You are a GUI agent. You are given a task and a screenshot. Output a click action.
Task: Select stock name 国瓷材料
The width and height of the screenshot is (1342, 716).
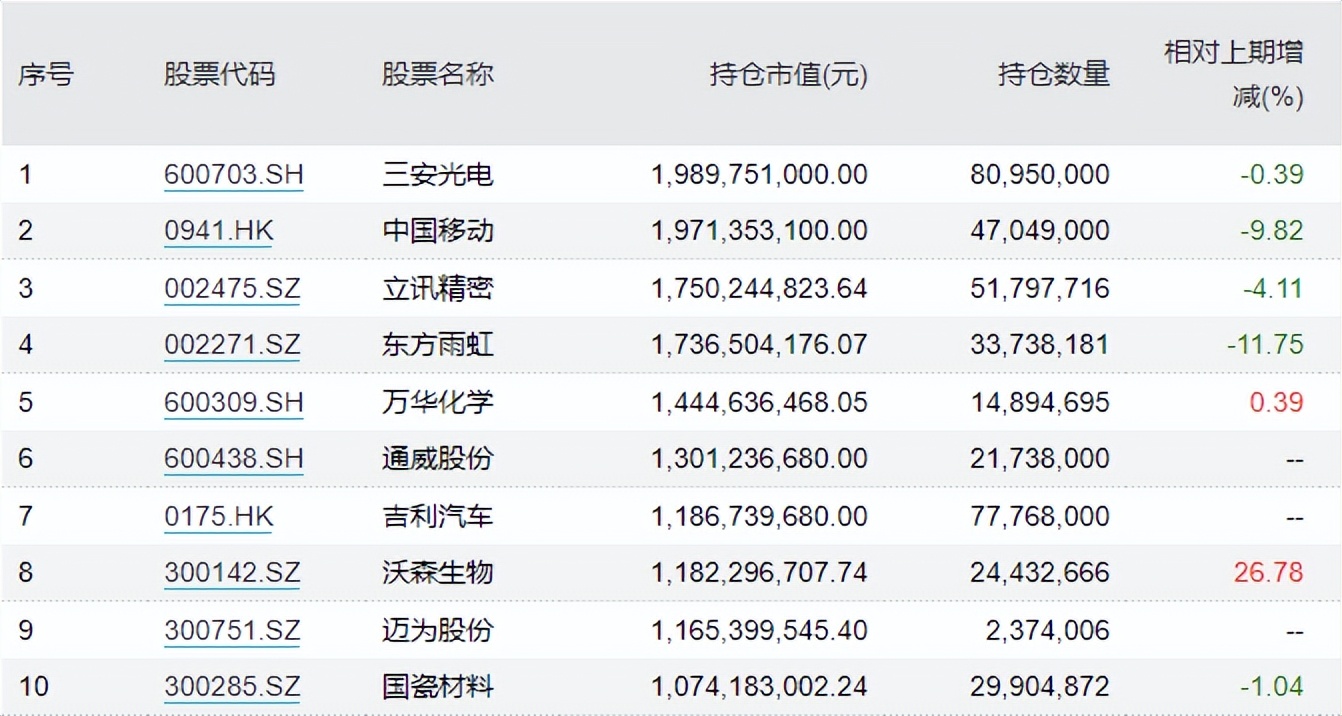[x=438, y=687]
